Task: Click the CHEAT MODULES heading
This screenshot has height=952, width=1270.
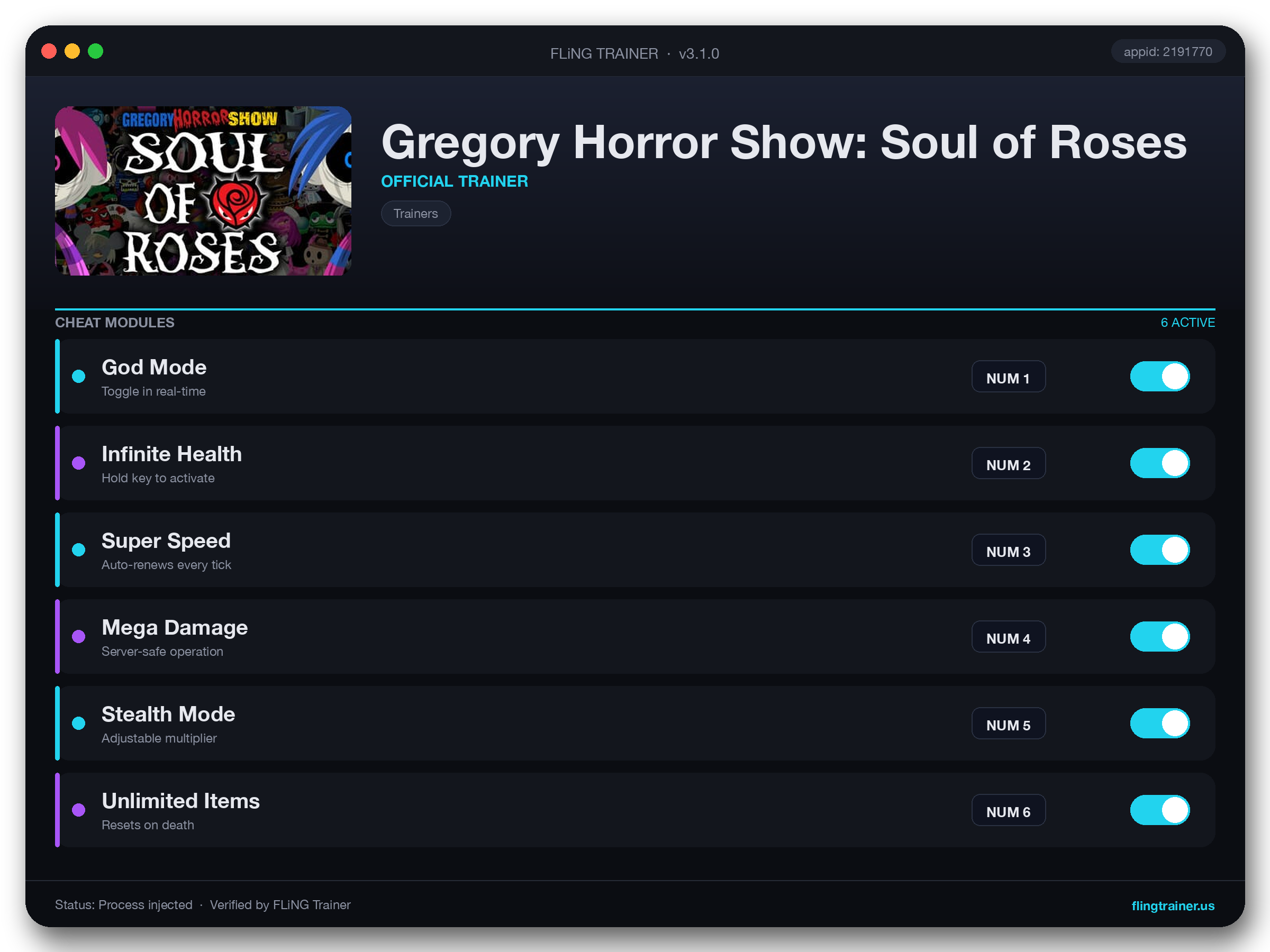Action: point(115,323)
